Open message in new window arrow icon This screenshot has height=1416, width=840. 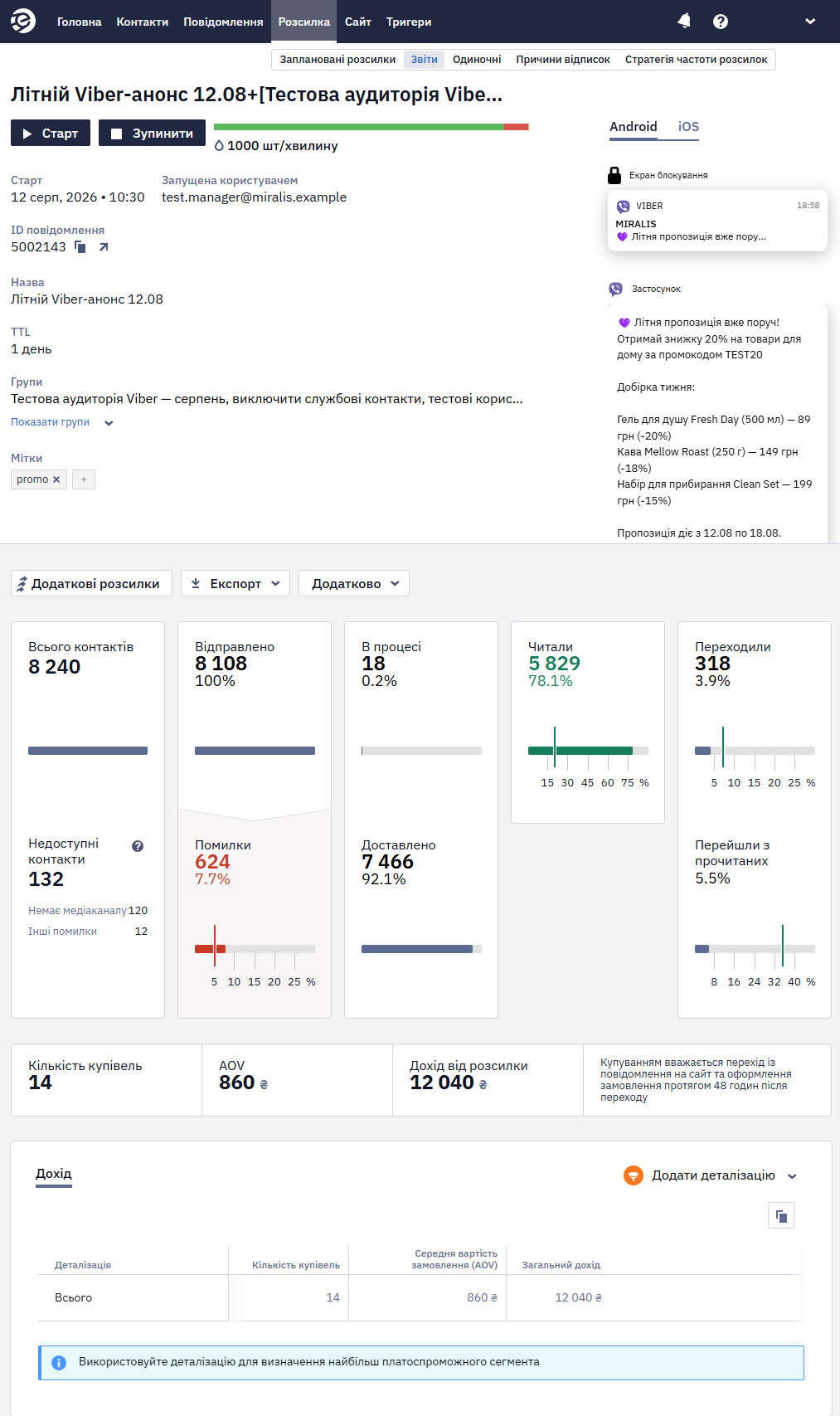104,247
